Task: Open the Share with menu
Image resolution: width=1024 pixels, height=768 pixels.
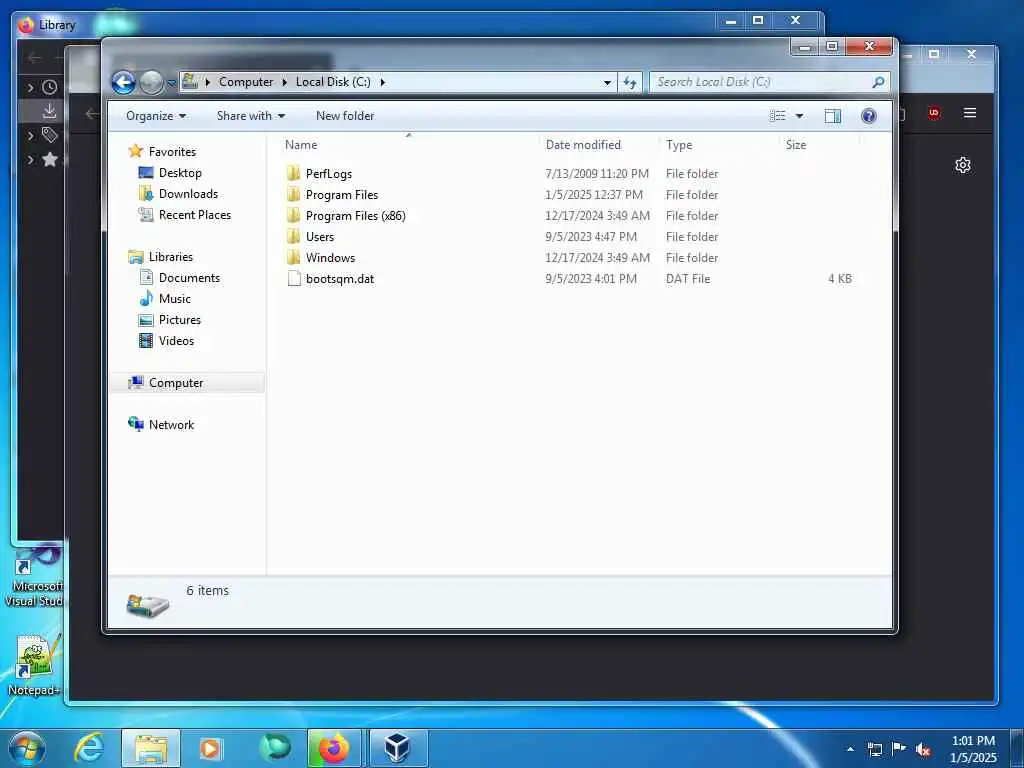Action: click(x=251, y=116)
